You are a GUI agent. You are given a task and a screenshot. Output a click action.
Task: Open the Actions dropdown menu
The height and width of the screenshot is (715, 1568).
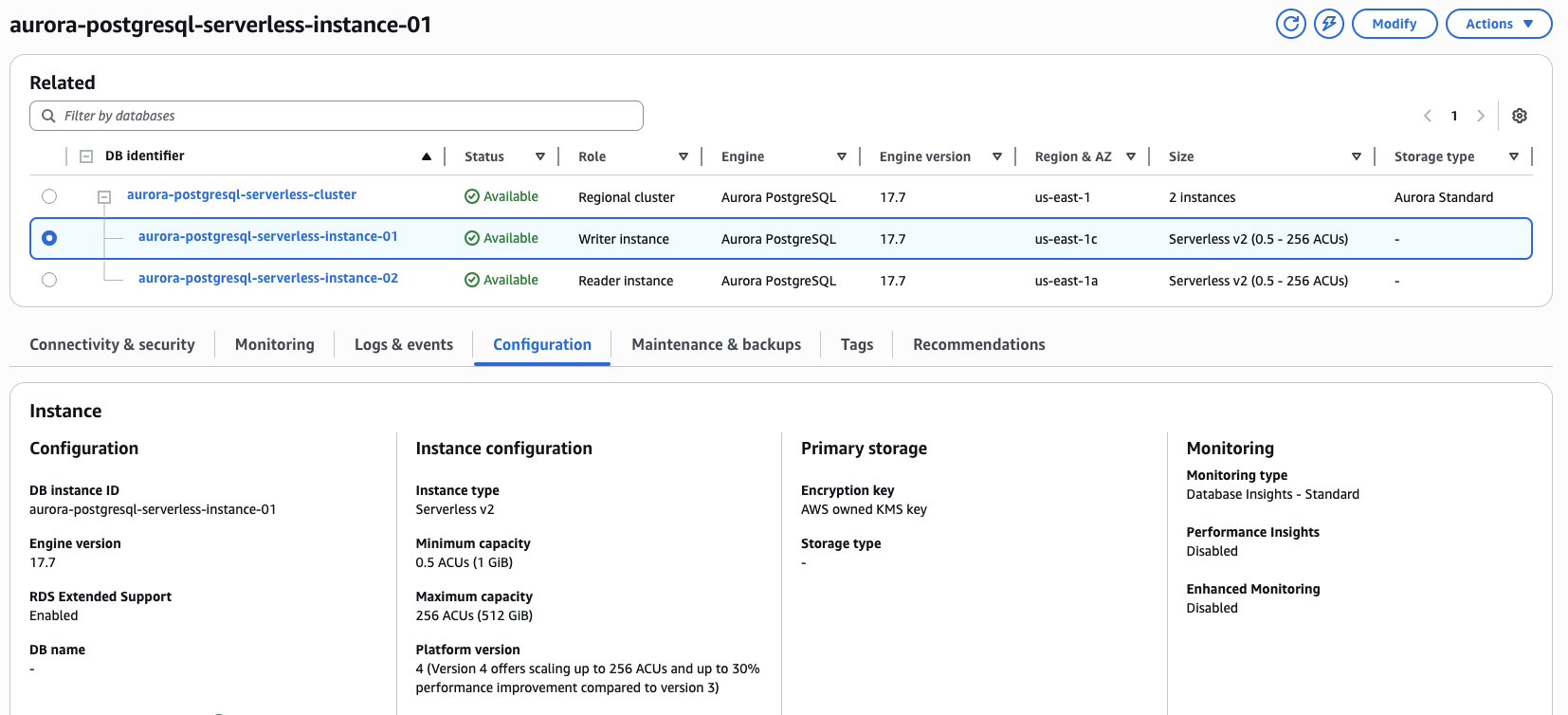click(x=1498, y=24)
